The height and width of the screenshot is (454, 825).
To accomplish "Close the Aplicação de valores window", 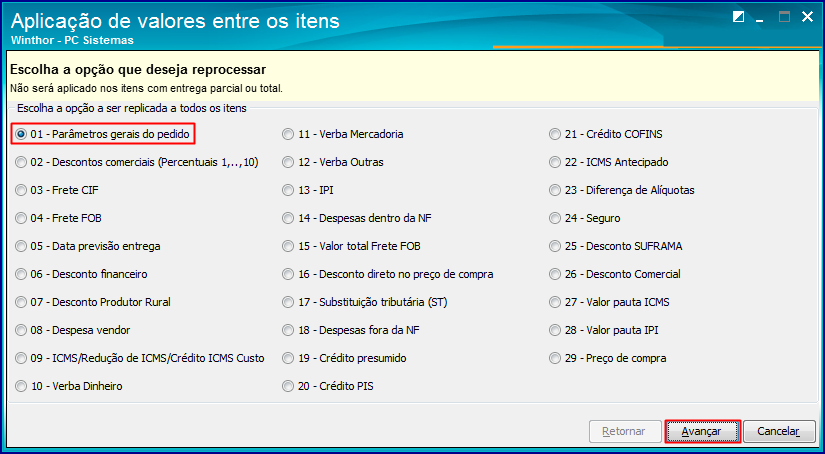I will pos(807,17).
